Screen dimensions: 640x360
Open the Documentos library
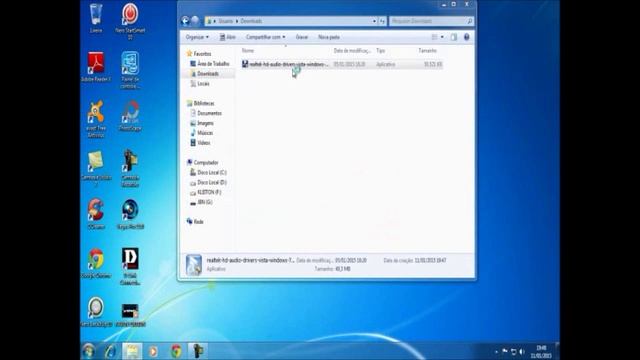pos(206,113)
